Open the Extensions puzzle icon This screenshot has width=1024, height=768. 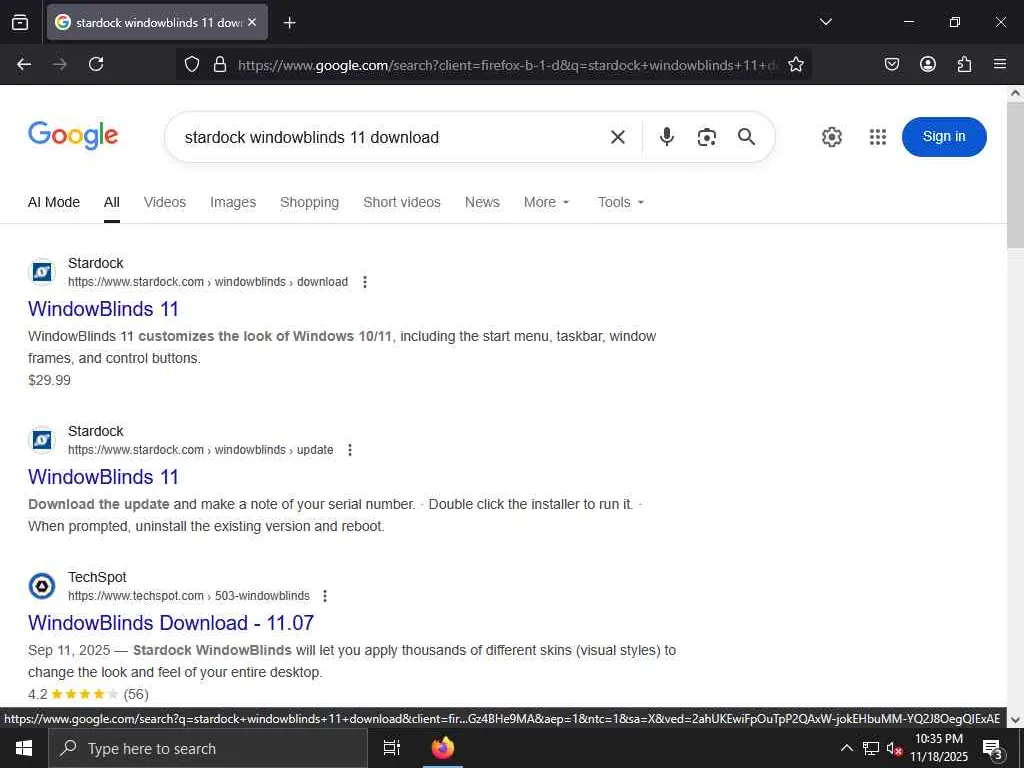[x=964, y=64]
